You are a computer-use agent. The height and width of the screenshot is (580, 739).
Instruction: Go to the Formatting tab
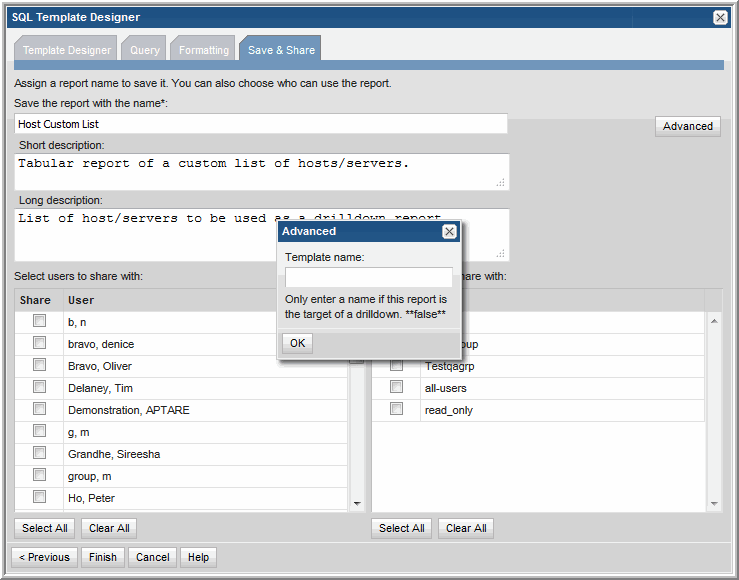point(203,50)
